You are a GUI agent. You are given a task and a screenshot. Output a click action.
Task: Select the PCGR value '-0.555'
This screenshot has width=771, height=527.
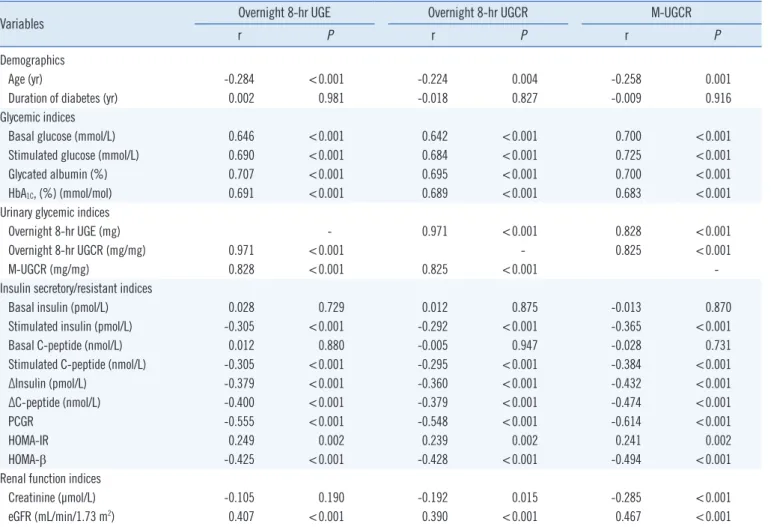[239, 422]
